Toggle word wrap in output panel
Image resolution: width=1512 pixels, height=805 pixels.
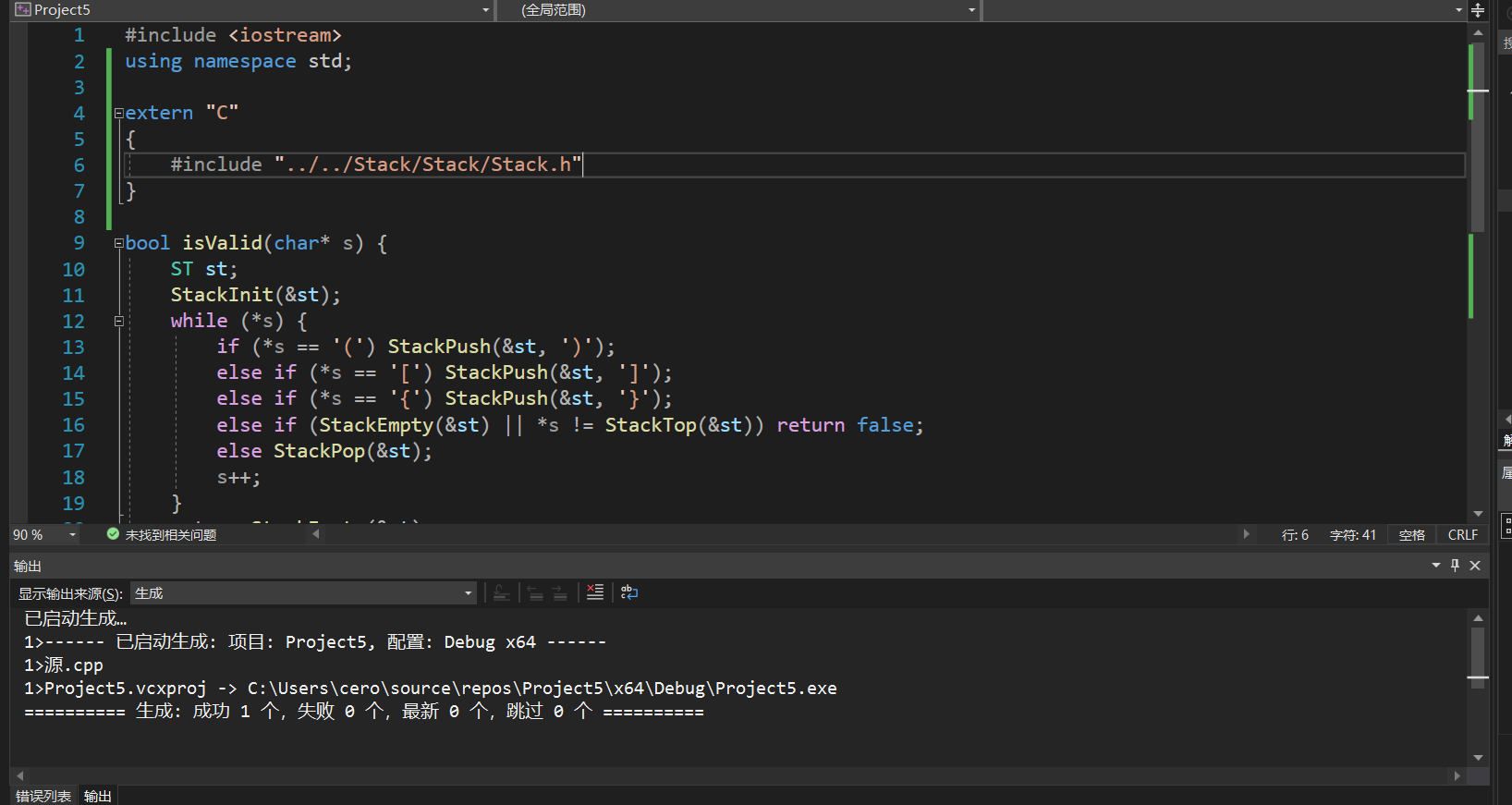tap(629, 592)
